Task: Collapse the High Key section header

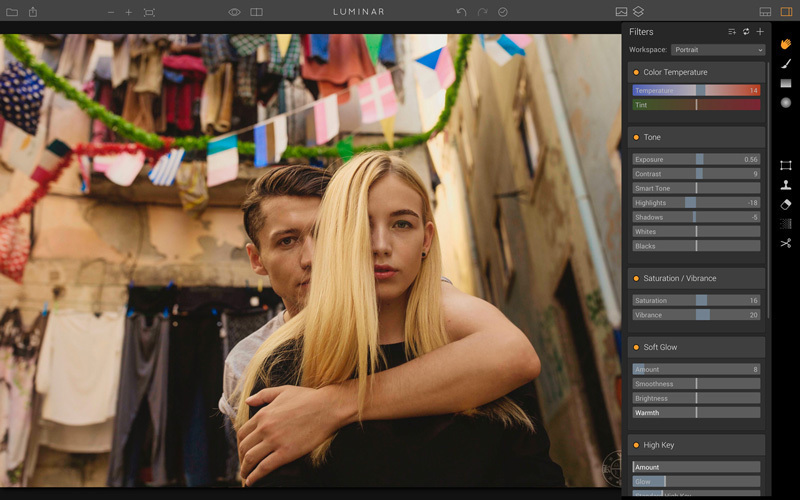Action: click(696, 445)
